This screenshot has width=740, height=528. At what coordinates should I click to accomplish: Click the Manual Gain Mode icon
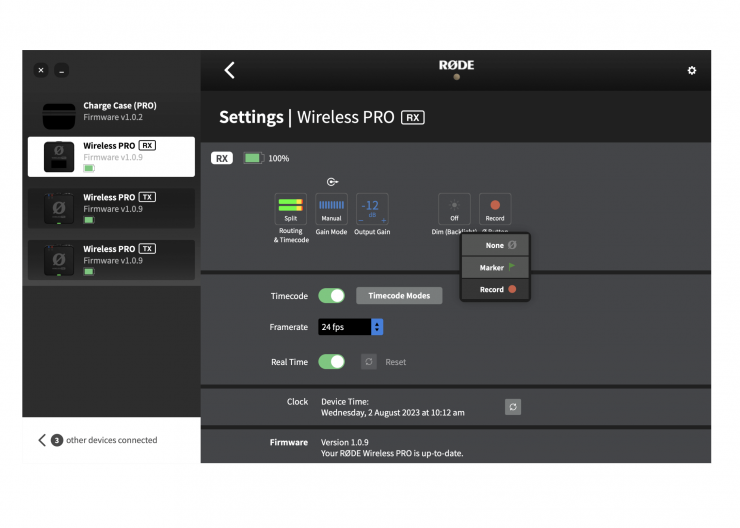coord(331,208)
